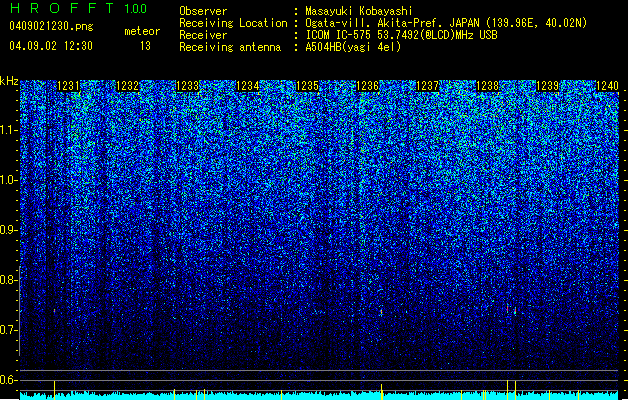Click the 0.8 kHz axis label
This screenshot has height=400, width=629.
[9, 280]
